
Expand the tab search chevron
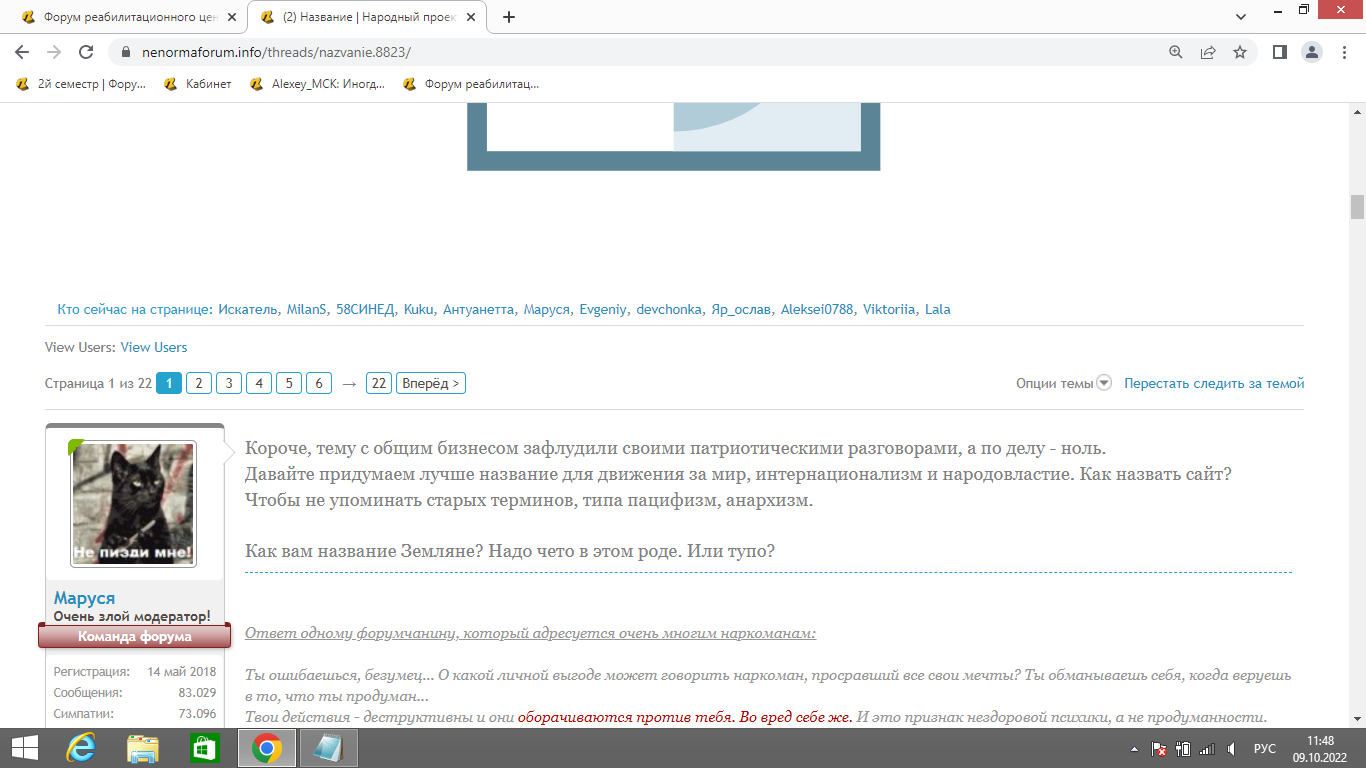point(1241,17)
